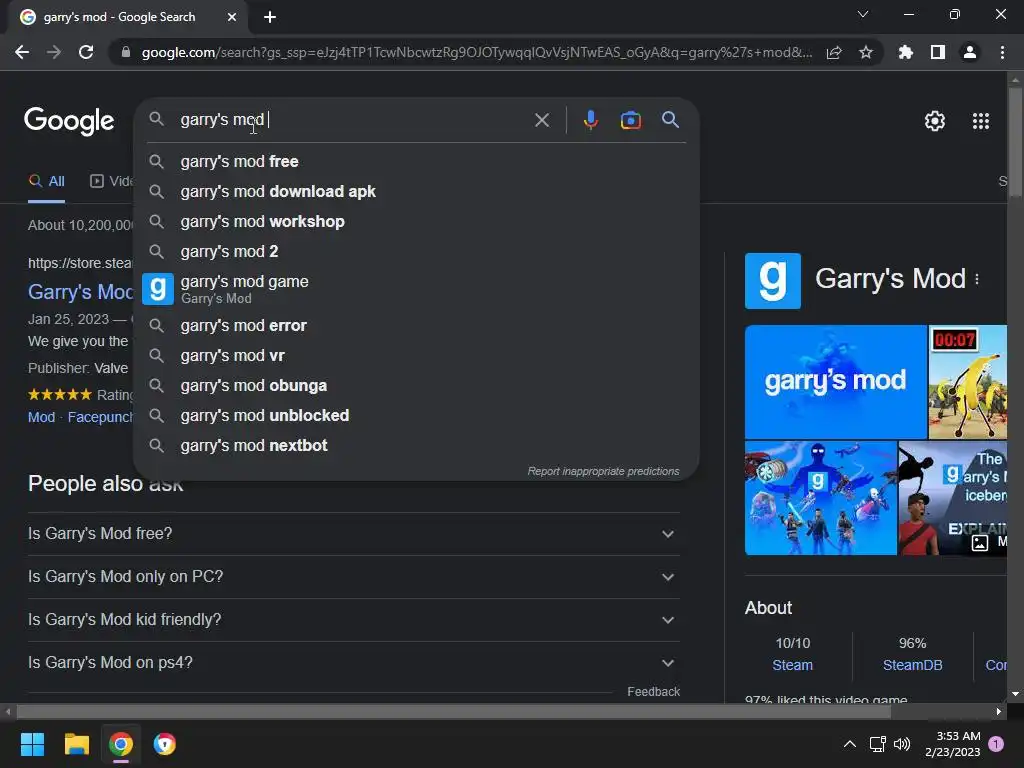This screenshot has width=1024, height=768.
Task: Choose suggestion 'garry's mod error'
Action: click(416, 325)
